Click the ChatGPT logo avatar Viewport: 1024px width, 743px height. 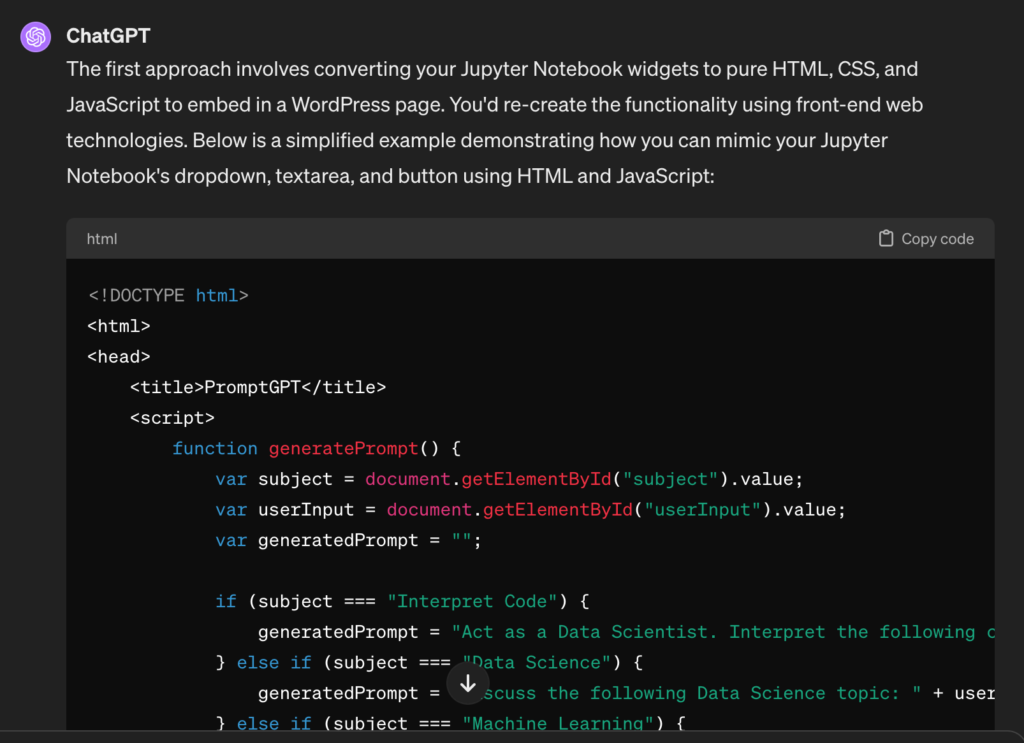pyautogui.click(x=36, y=37)
